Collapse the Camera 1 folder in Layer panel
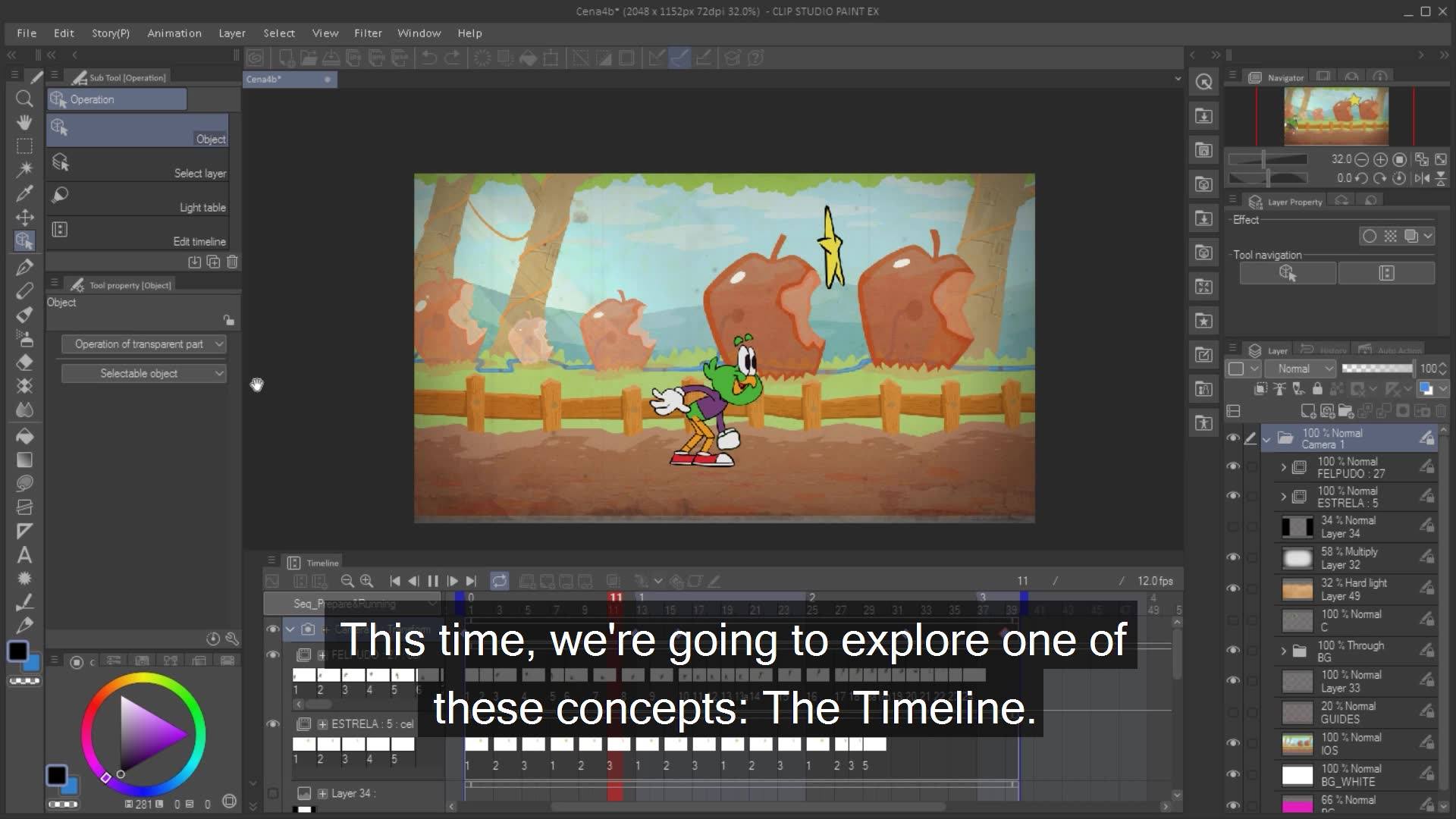This screenshot has width=1456, height=819. (1266, 438)
